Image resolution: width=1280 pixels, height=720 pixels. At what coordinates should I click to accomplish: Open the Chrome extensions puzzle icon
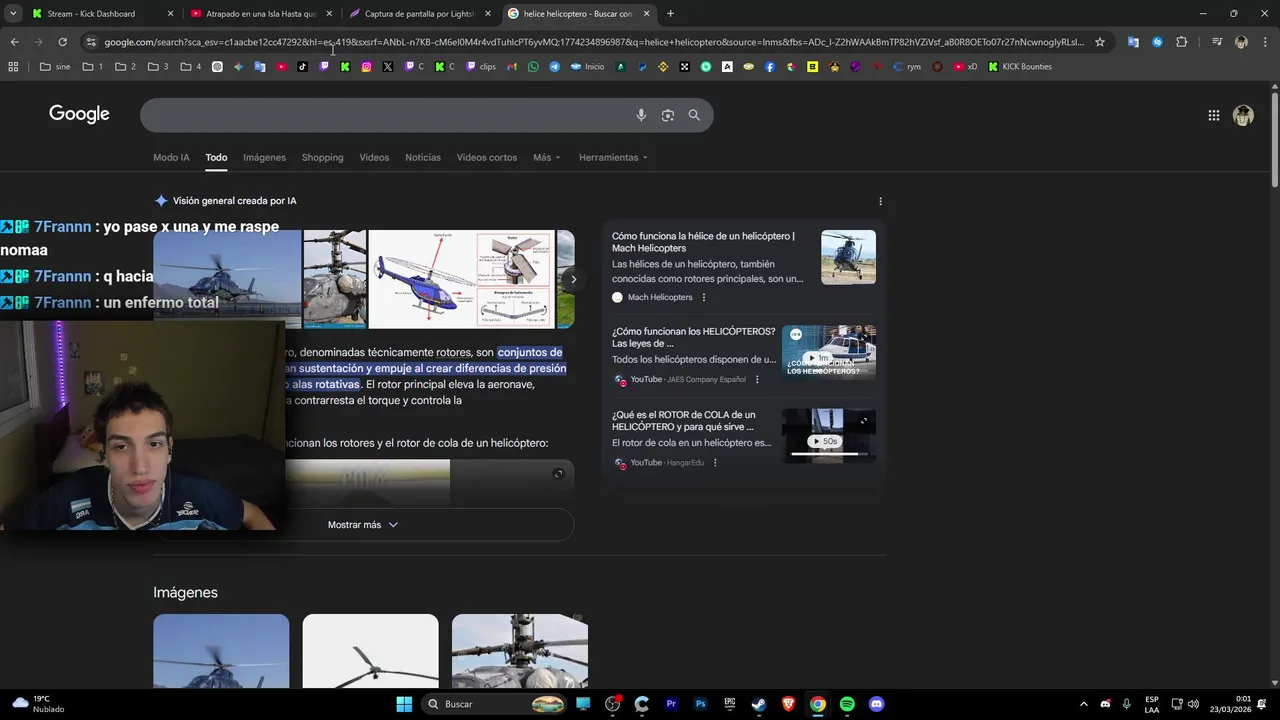click(x=1181, y=42)
